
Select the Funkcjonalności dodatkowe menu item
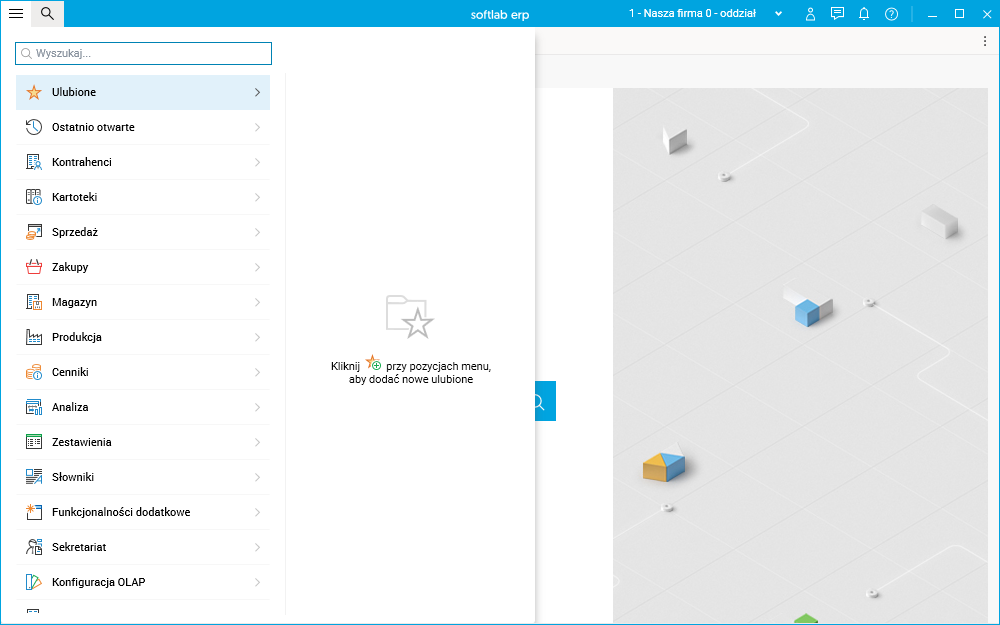[x=143, y=512]
